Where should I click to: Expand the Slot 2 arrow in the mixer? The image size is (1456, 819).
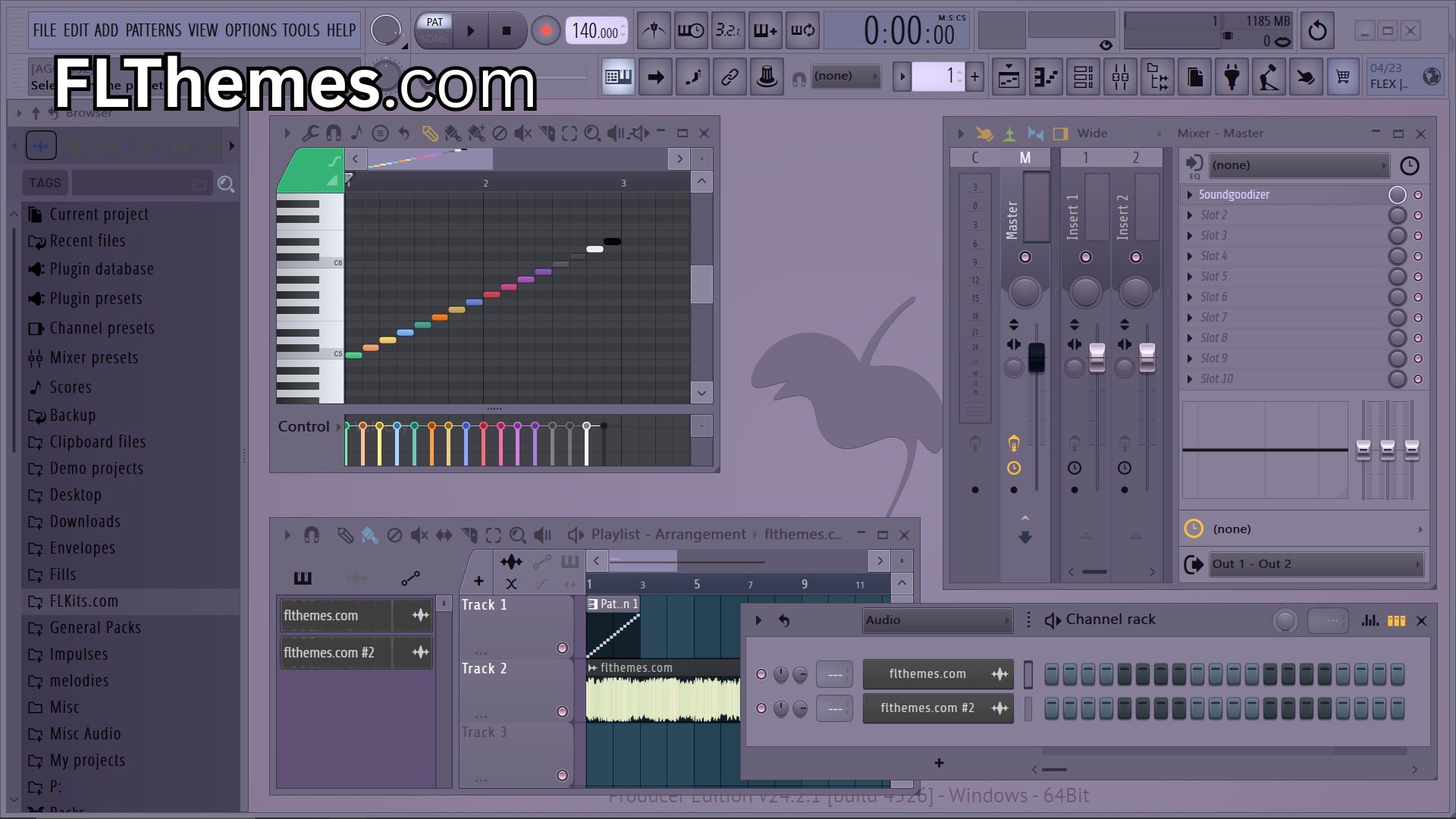(1190, 215)
